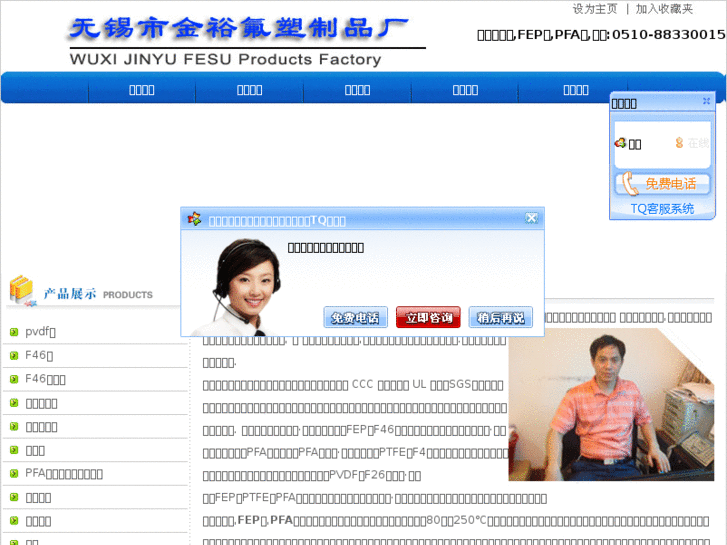The height and width of the screenshot is (545, 727).
Task: Open the pvdf product link
Action: pos(40,332)
